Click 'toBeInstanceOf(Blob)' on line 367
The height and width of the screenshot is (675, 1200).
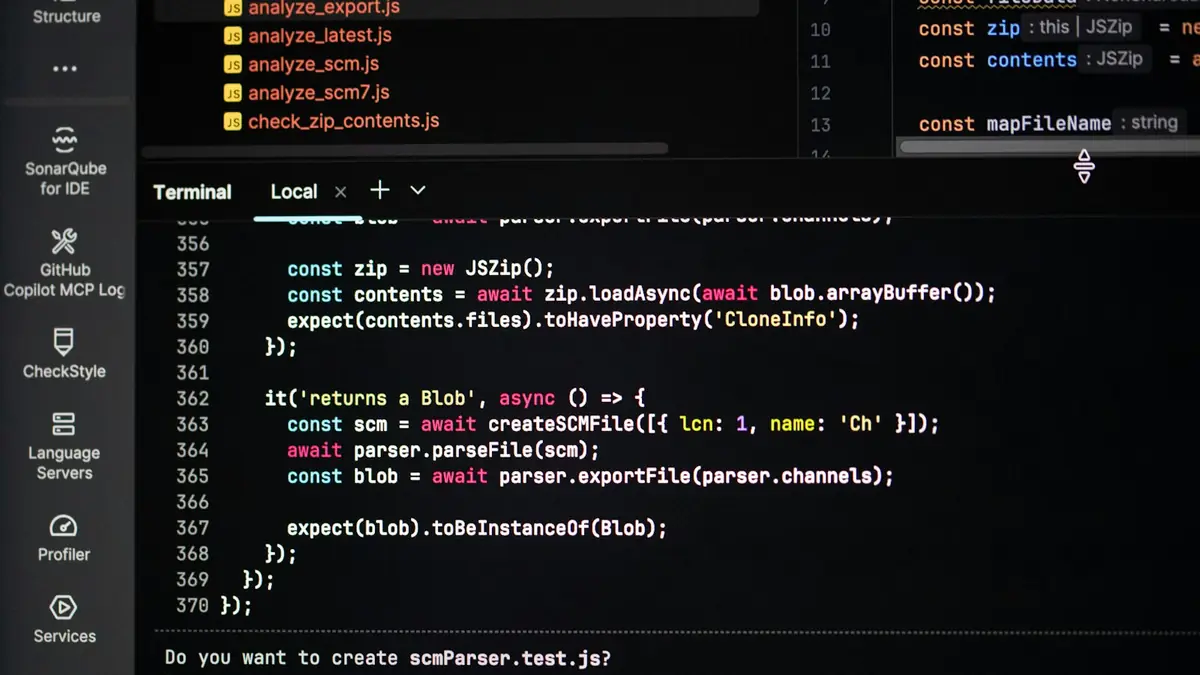[x=544, y=528]
